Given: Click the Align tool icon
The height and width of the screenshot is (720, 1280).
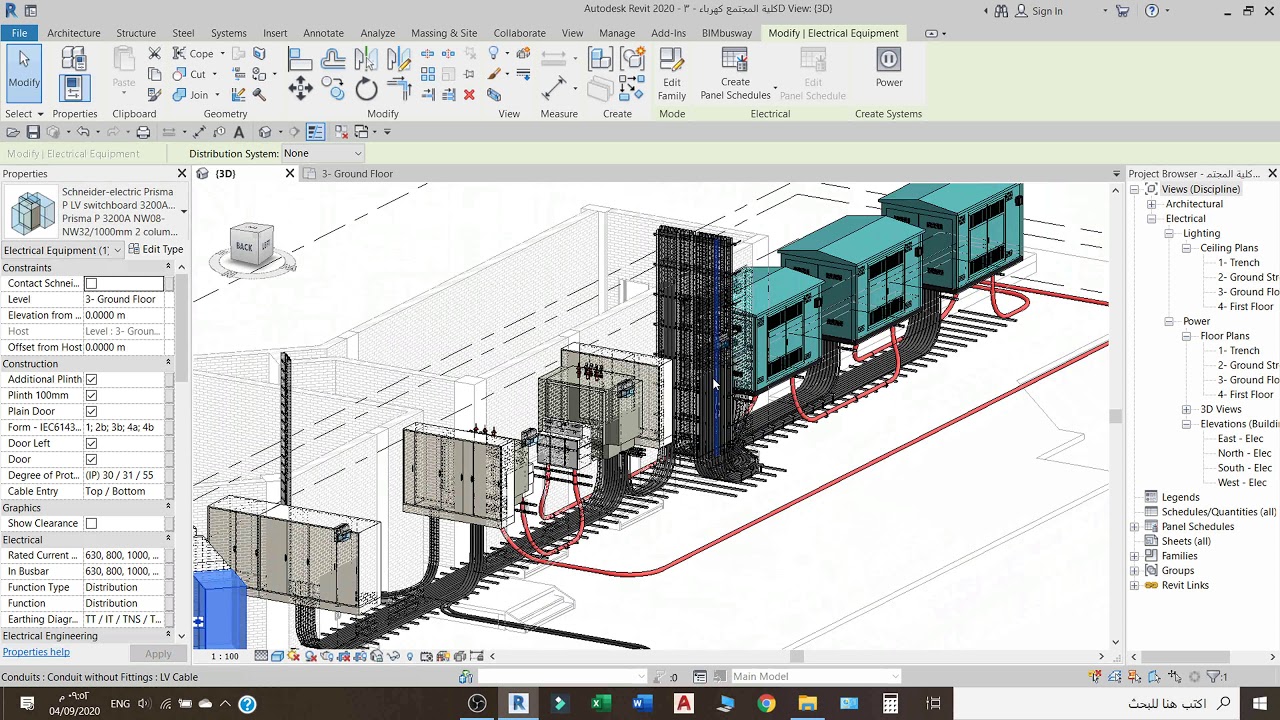Looking at the screenshot, I should [300, 59].
